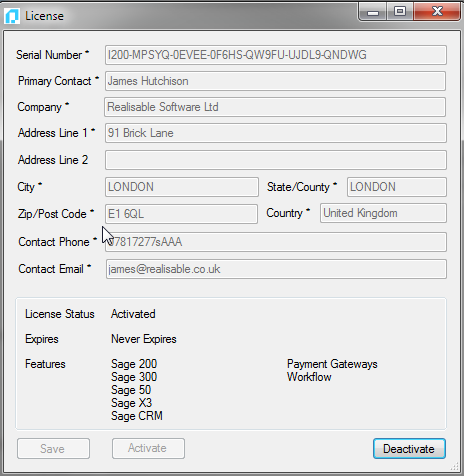Image resolution: width=464 pixels, height=476 pixels.
Task: Click the Company field
Action: 275,107
